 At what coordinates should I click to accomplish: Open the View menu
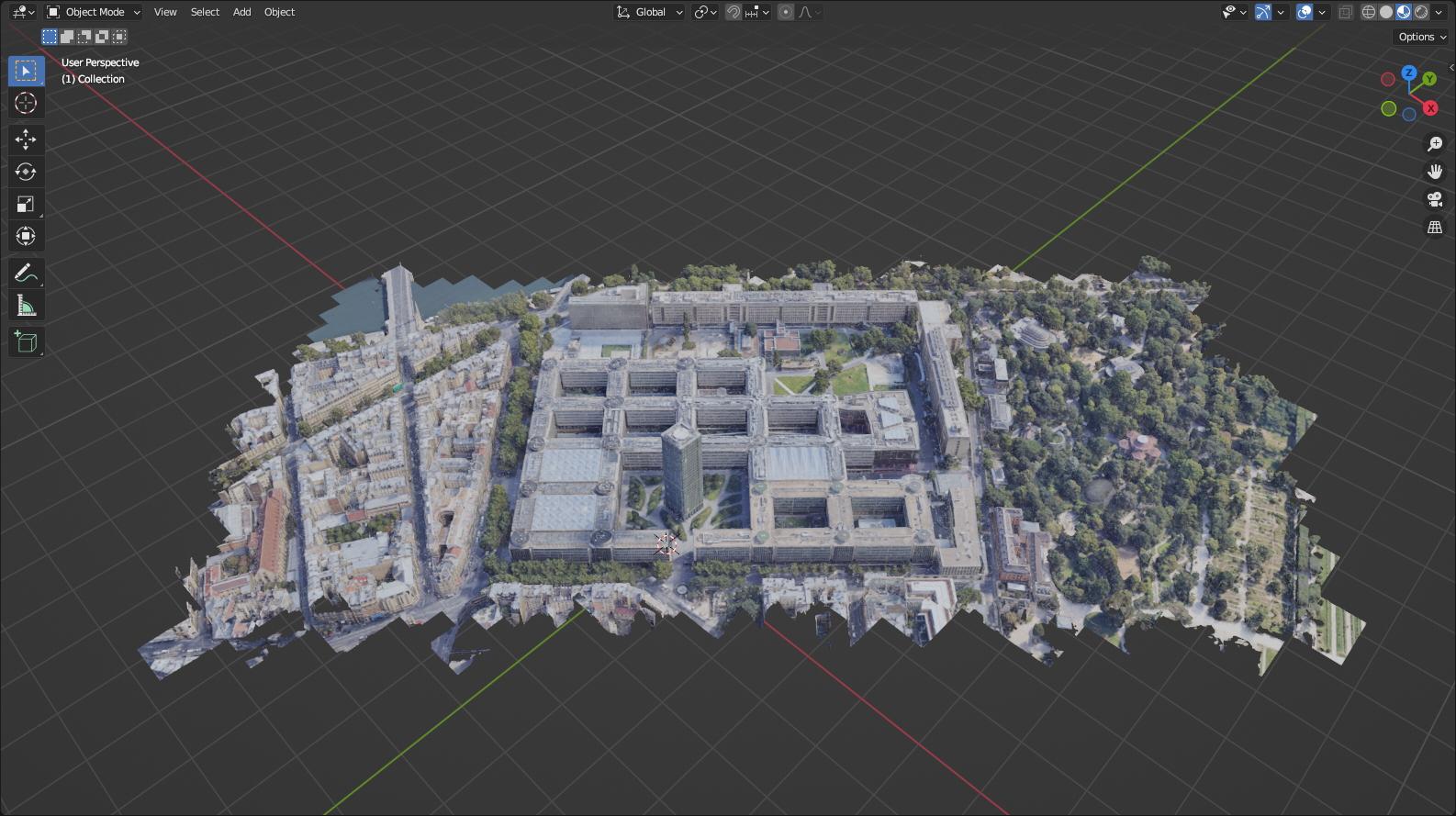[x=165, y=12]
